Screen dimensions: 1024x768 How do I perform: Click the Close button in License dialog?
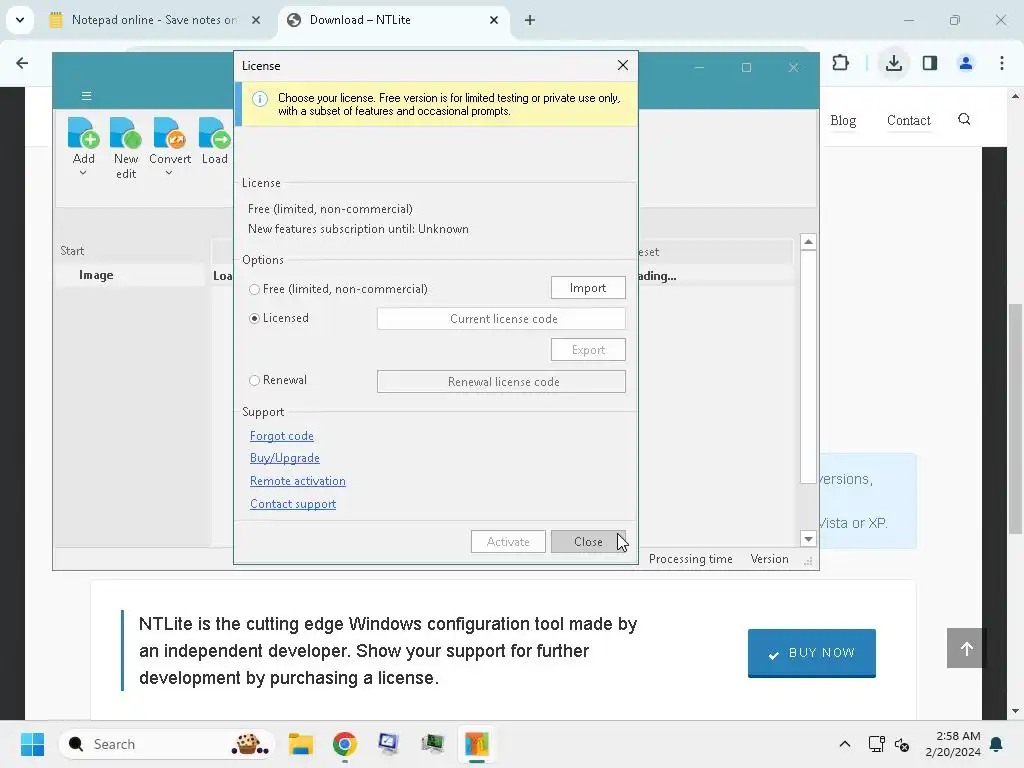coord(588,541)
